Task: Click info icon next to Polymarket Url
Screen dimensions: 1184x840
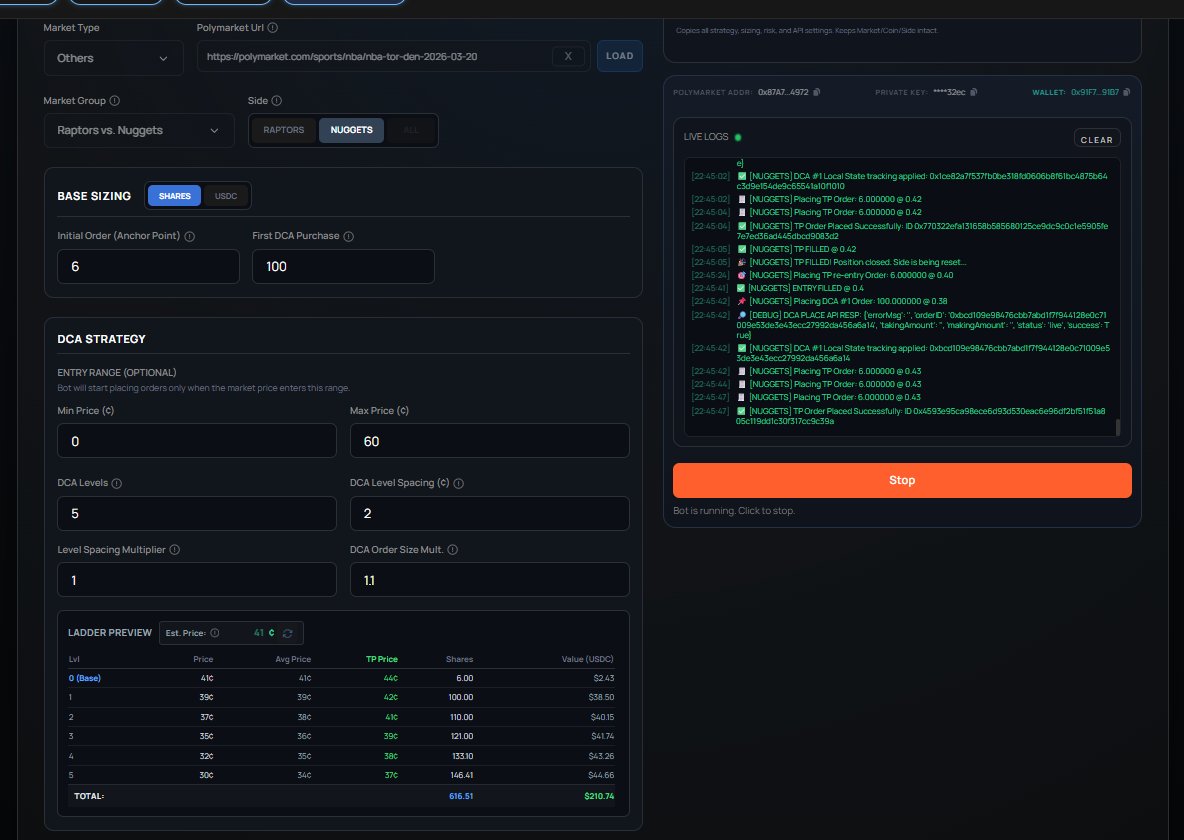Action: [x=273, y=28]
